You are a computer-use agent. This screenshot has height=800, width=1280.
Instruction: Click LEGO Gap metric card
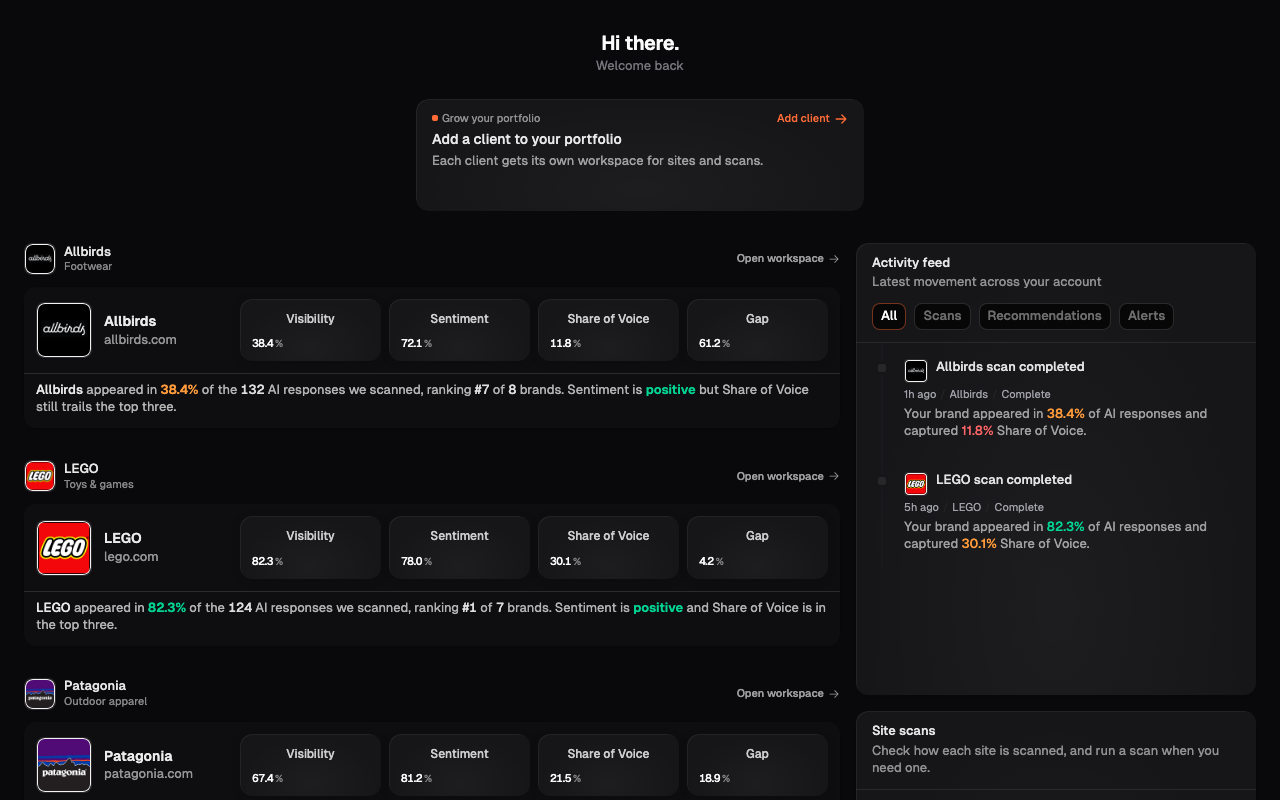tap(757, 547)
